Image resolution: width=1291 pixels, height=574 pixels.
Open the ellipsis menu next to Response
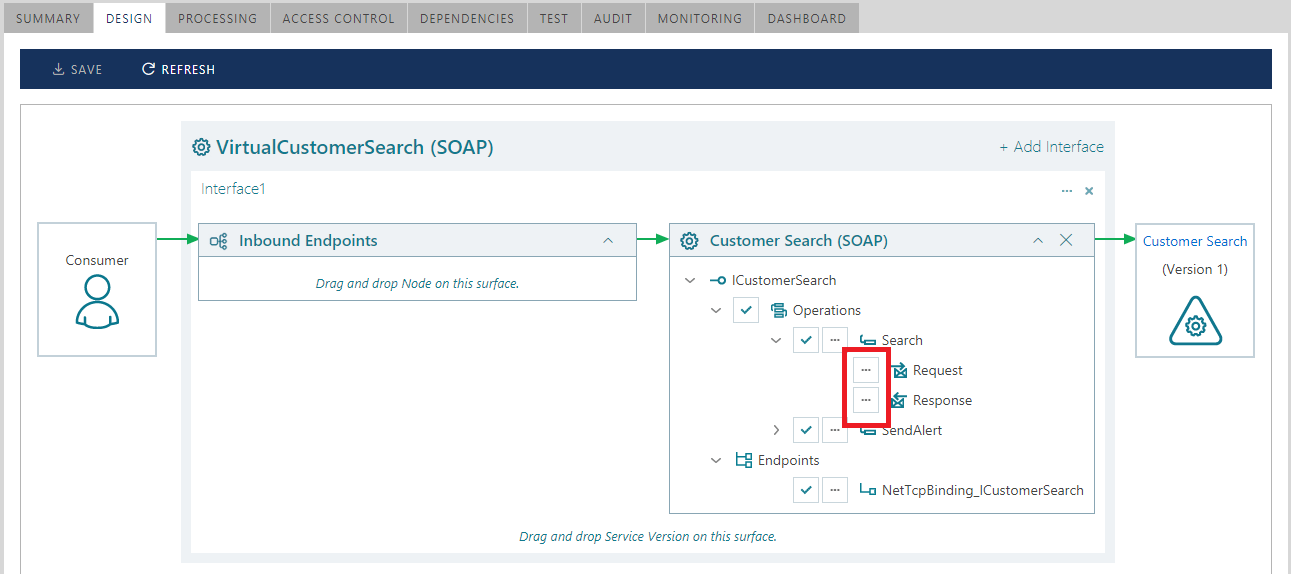(866, 400)
